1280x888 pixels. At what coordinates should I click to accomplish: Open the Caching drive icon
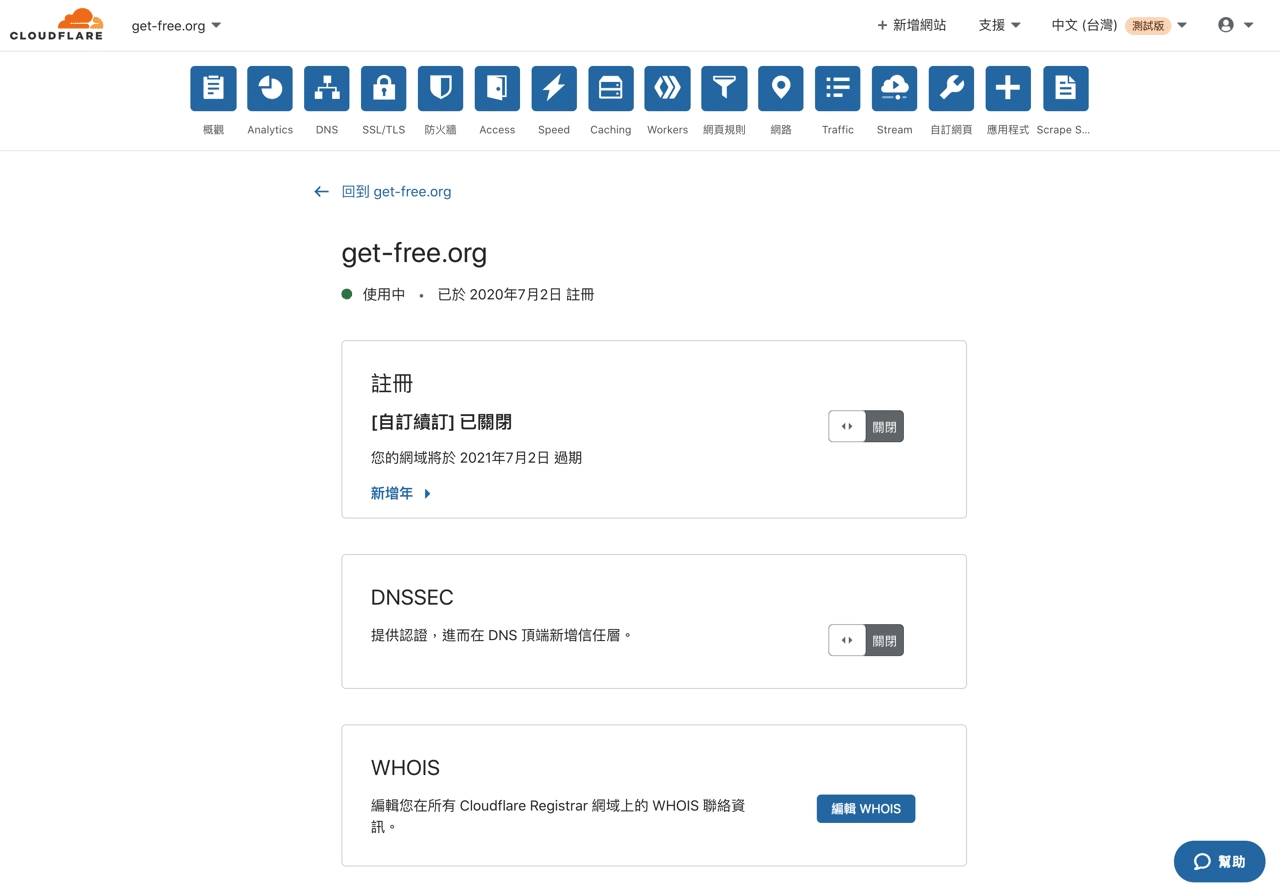click(611, 88)
